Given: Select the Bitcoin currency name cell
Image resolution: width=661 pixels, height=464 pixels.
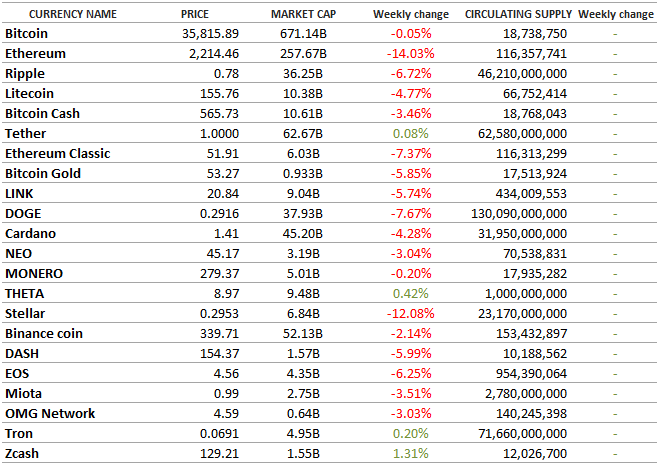Looking at the screenshot, I should coord(26,33).
